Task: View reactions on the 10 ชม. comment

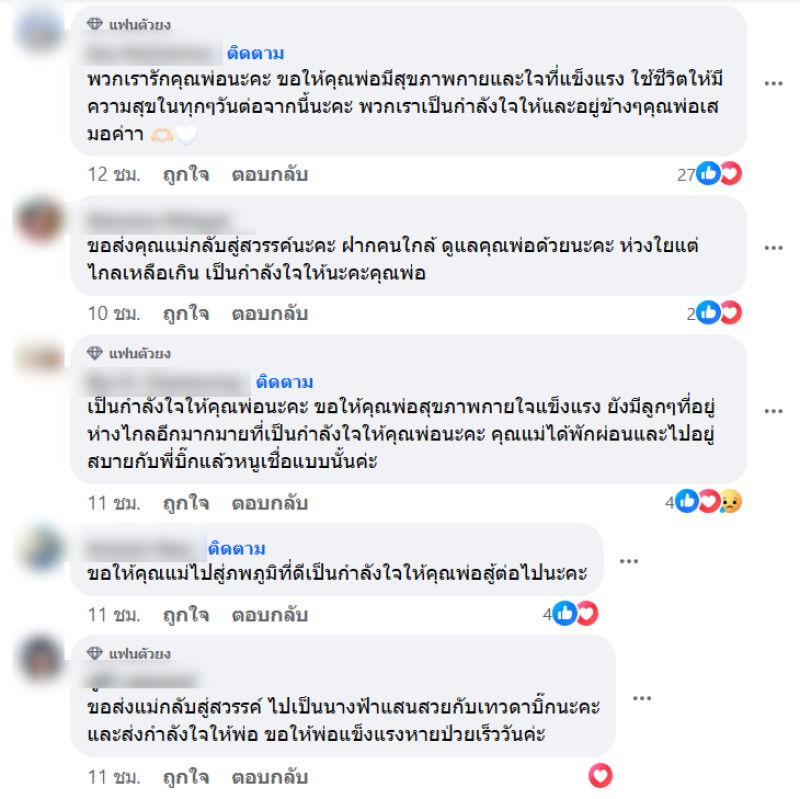Action: pyautogui.click(x=714, y=313)
